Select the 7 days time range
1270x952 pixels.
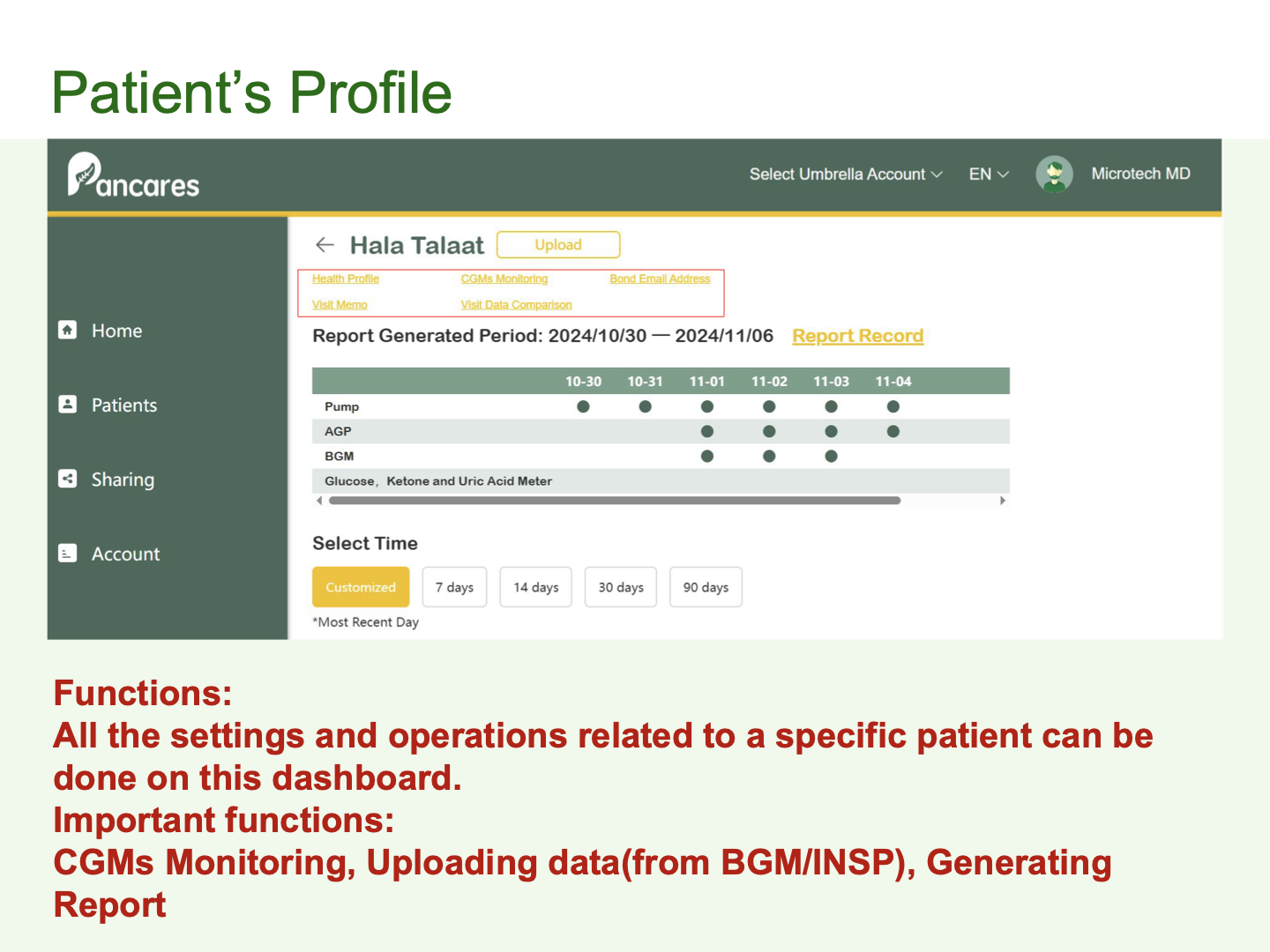454,587
